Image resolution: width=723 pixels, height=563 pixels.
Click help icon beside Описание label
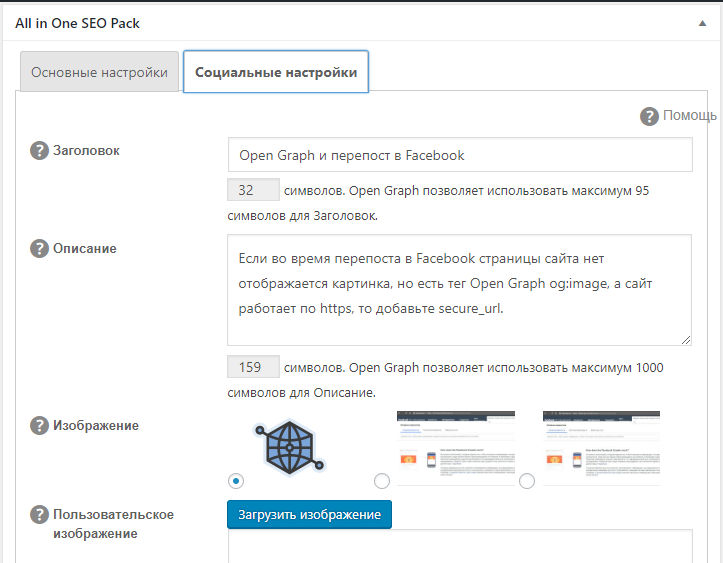pos(40,249)
